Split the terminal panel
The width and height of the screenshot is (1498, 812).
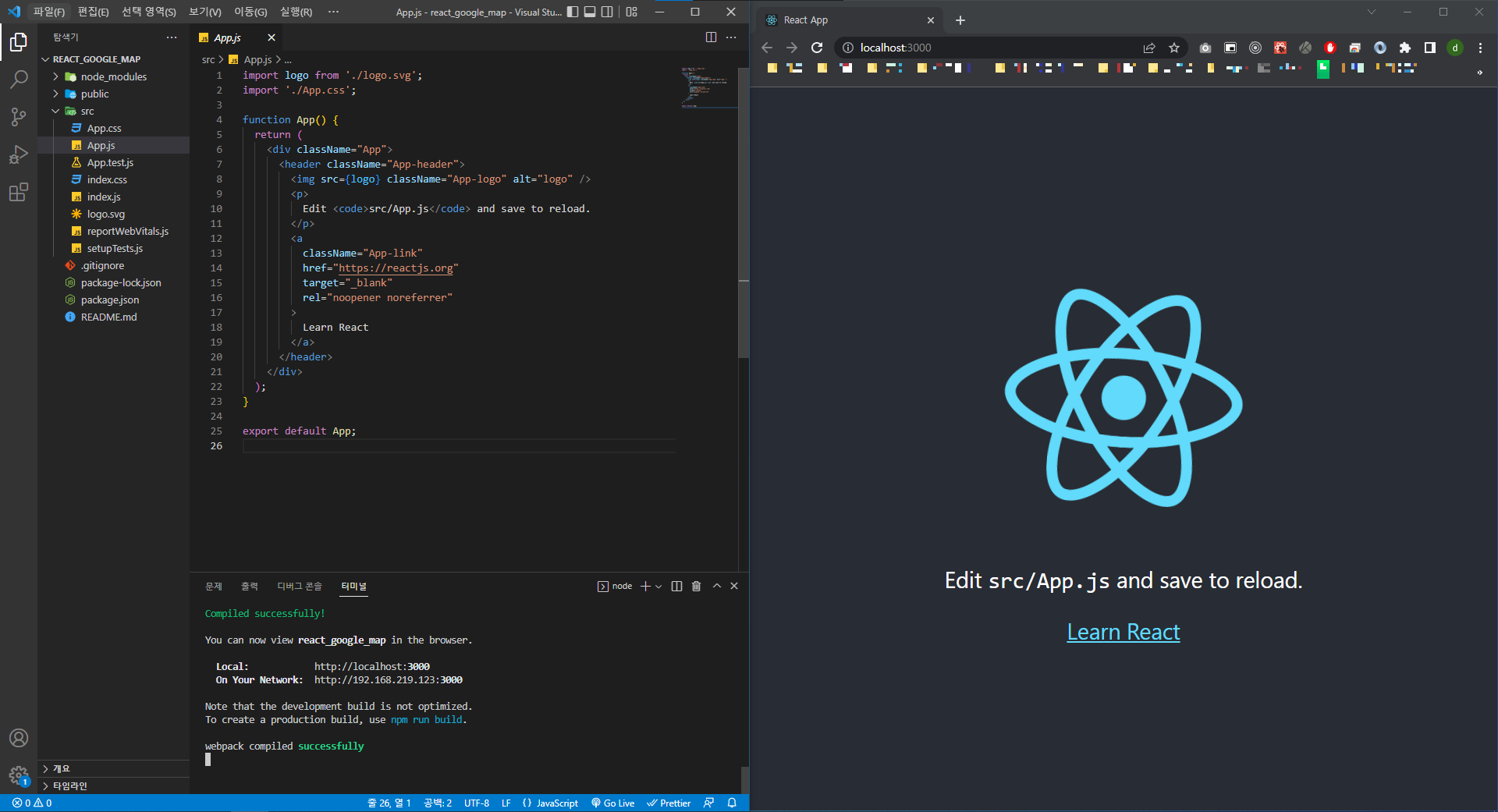[676, 586]
